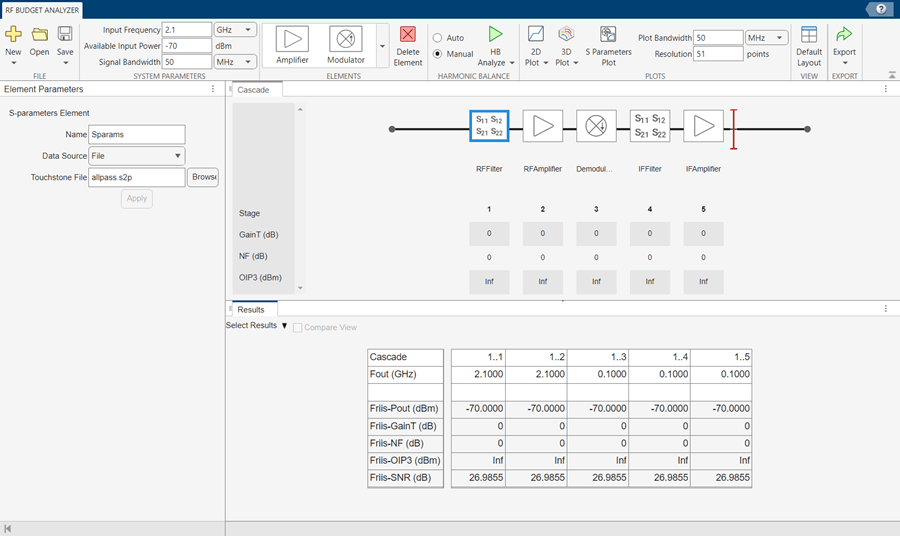Viewport: 900px width, 536px height.
Task: Click the Browse button for Touchstone file
Action: pos(204,177)
